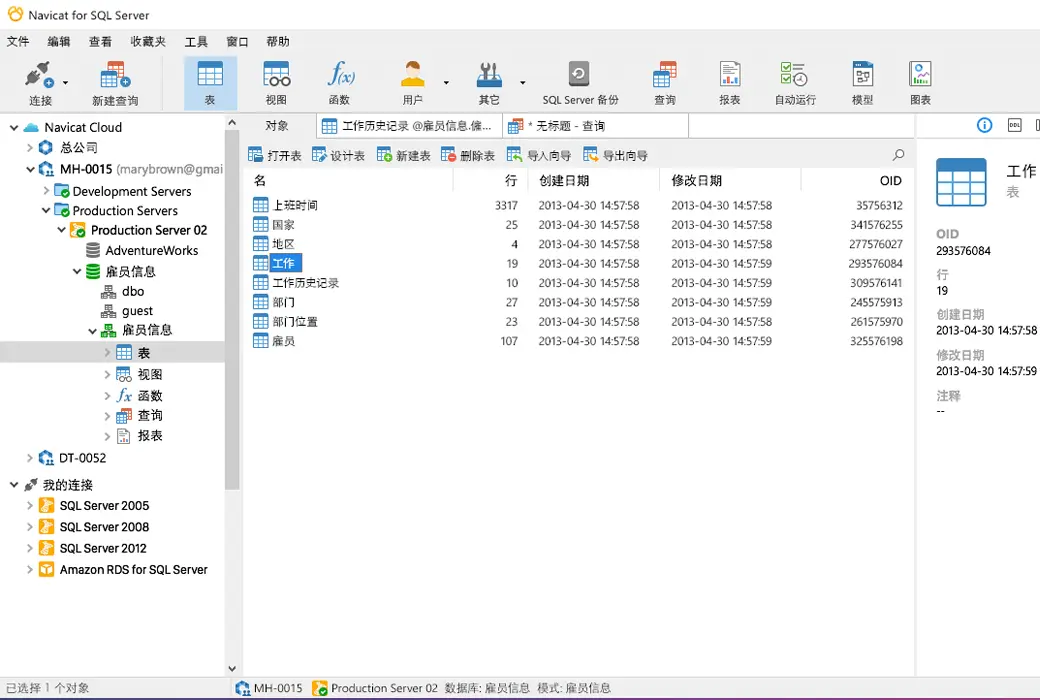Click the 连接 connection toolbar icon

[x=39, y=74]
